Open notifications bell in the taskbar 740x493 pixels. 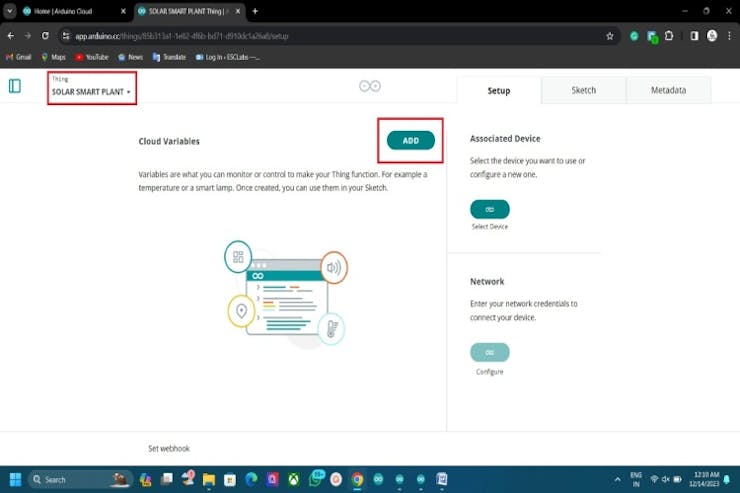(727, 480)
